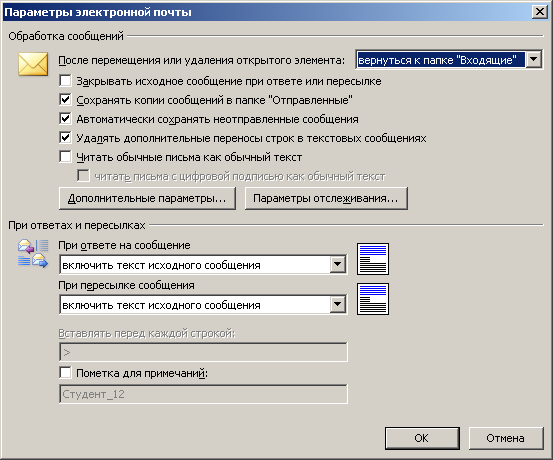Click the Студент_12 annotation name field

[203, 394]
